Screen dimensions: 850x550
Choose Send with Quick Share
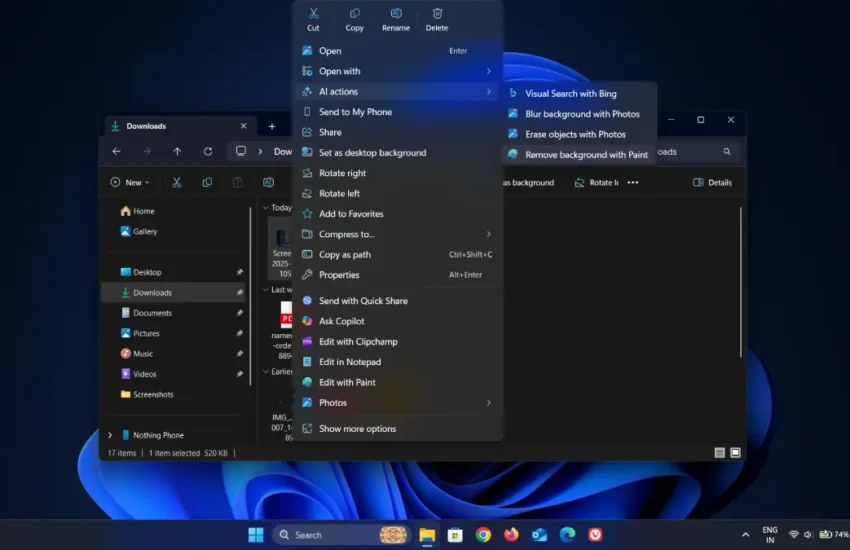pos(397,301)
